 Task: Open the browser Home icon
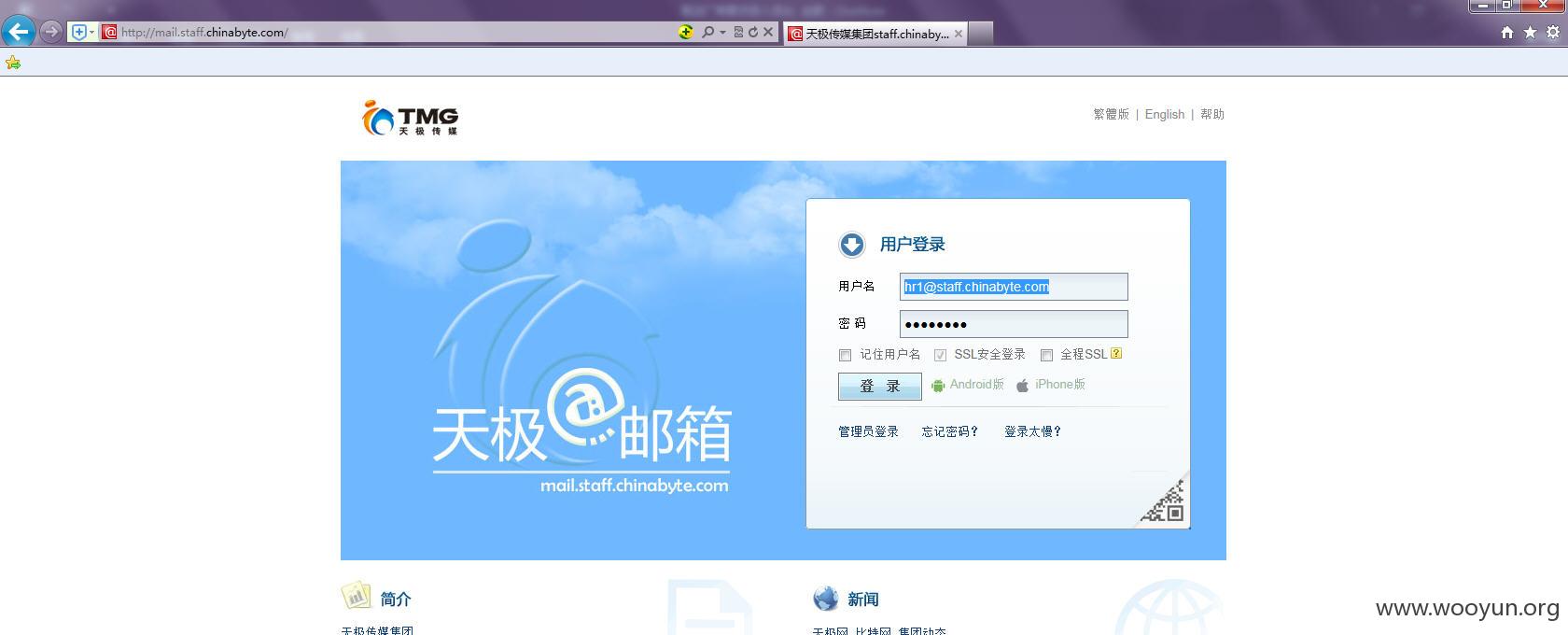point(1506,32)
